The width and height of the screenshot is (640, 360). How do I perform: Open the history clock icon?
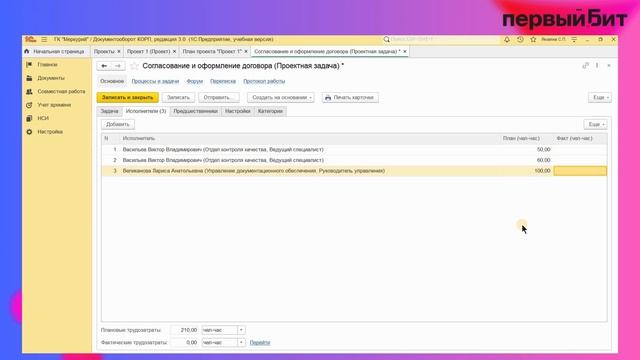point(520,40)
